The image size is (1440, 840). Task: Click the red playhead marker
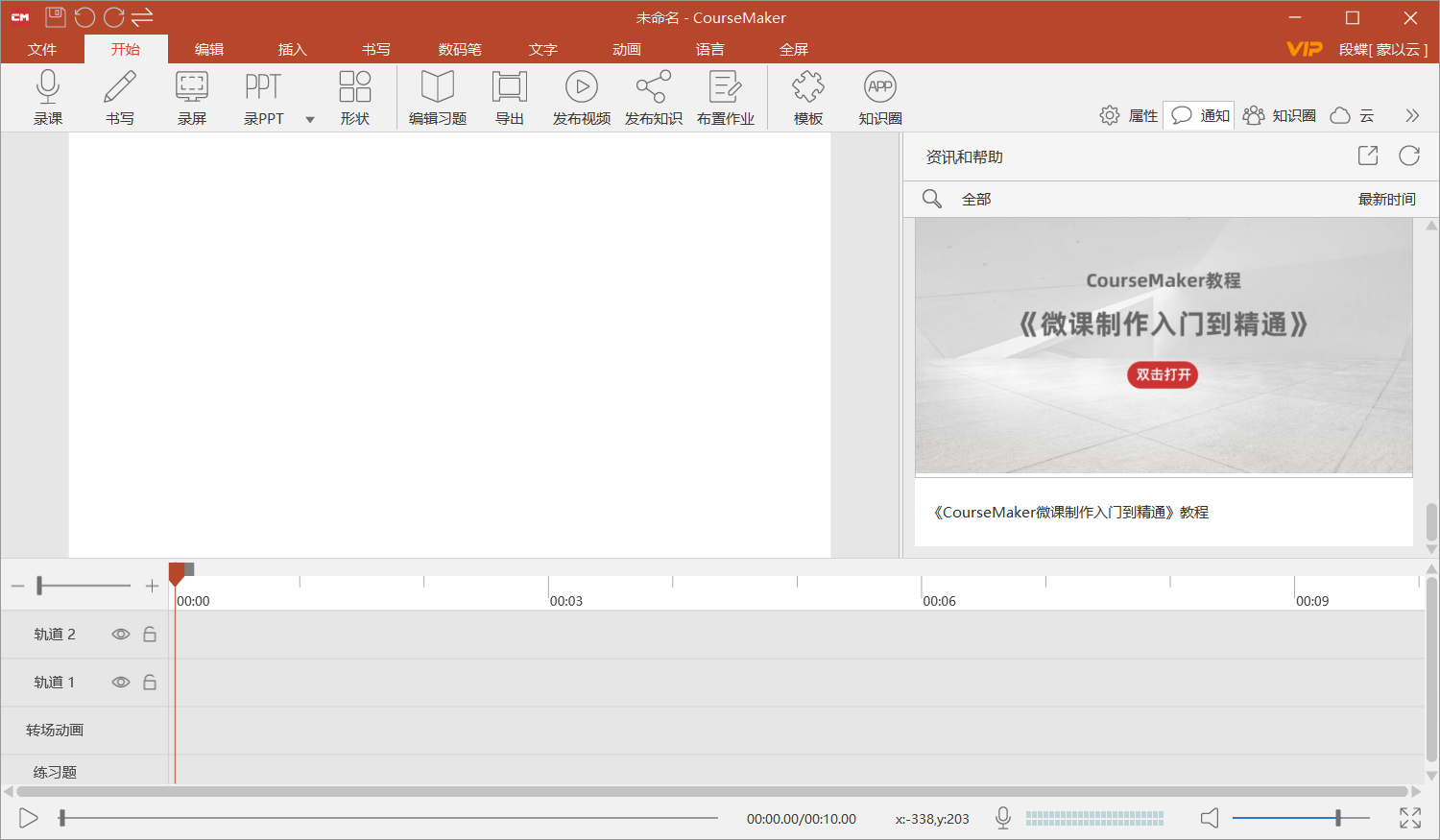click(x=177, y=573)
